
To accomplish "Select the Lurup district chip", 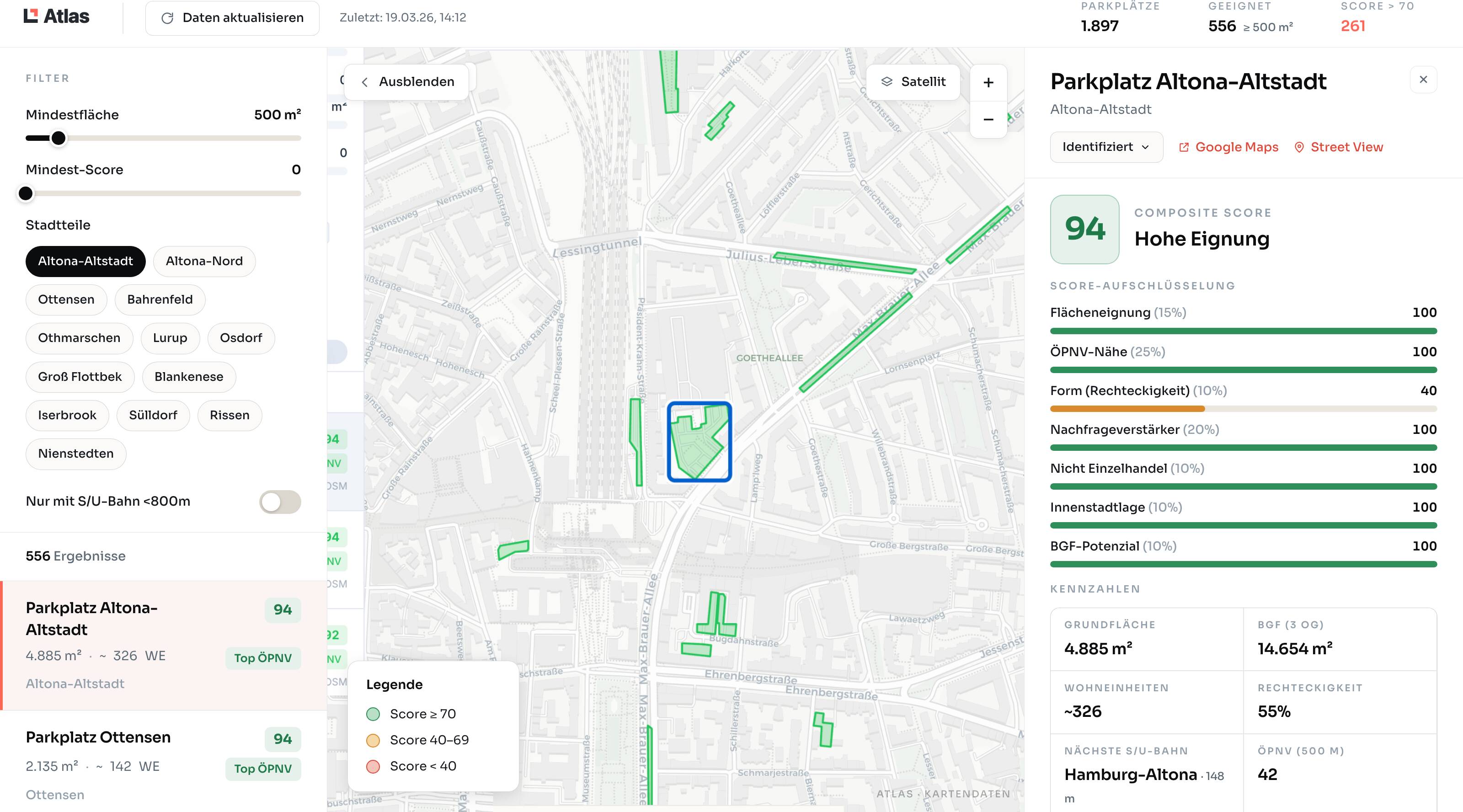I will click(171, 338).
